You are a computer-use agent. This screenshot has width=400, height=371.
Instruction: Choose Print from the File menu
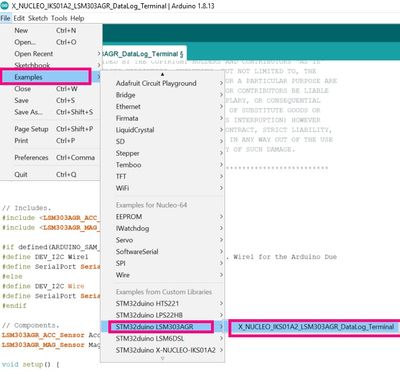pos(50,140)
